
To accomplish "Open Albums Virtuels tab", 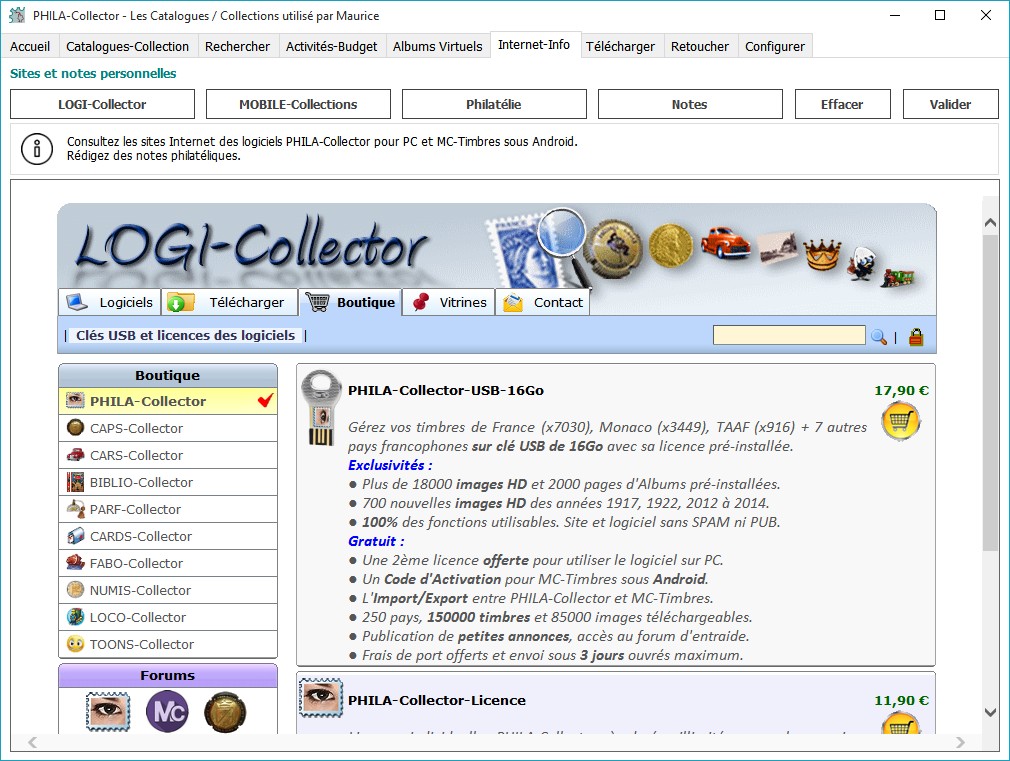I will 437,46.
